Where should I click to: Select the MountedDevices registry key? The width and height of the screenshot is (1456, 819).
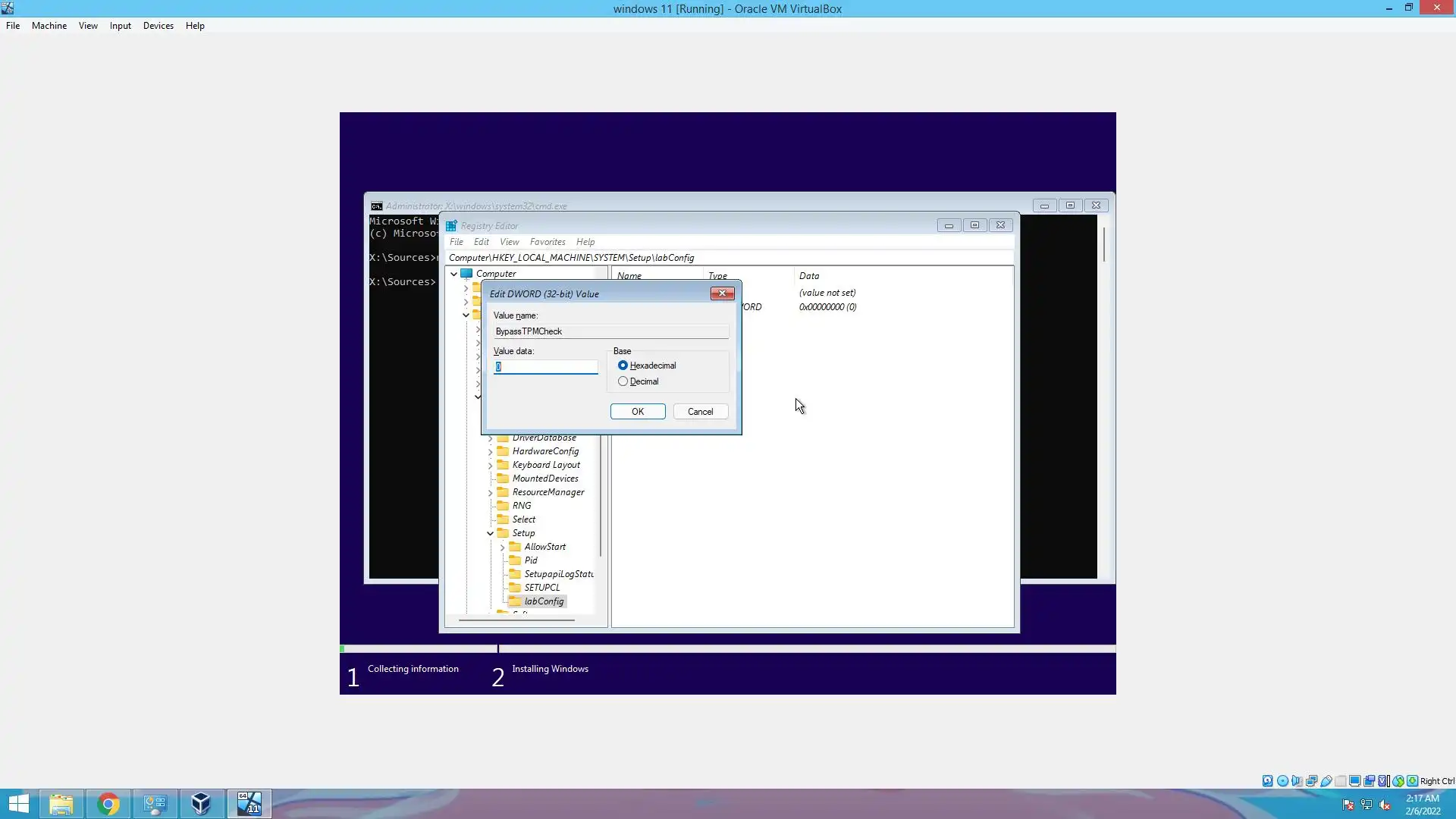pos(544,479)
